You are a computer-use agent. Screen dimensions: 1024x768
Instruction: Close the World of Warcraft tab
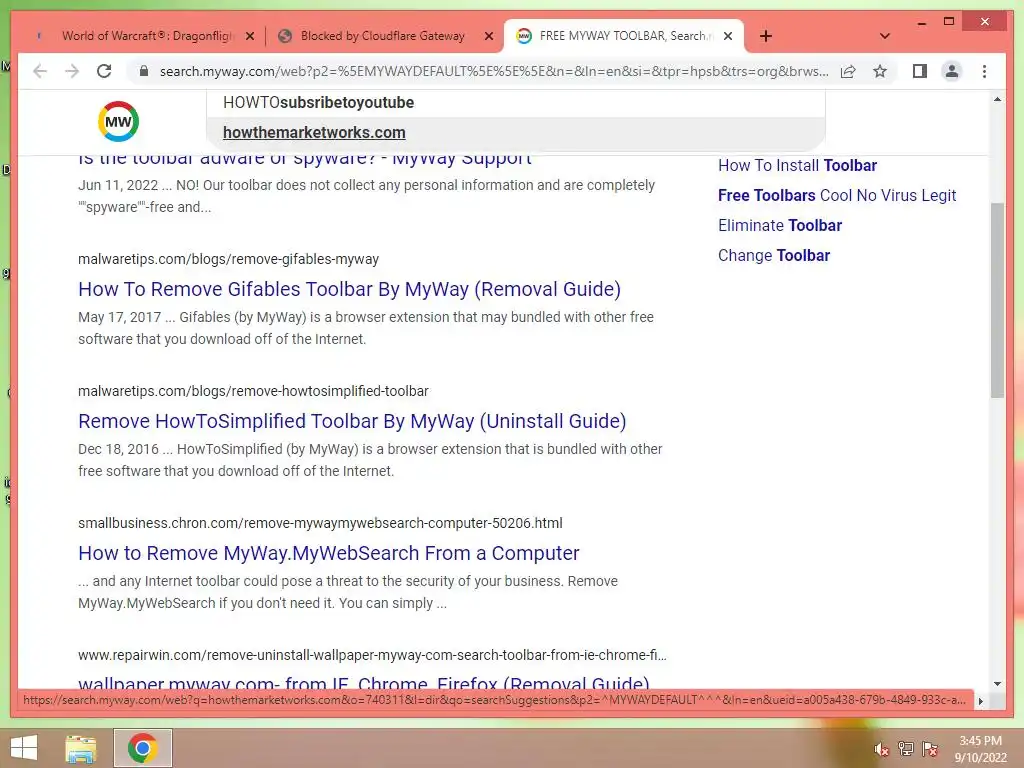pyautogui.click(x=249, y=37)
